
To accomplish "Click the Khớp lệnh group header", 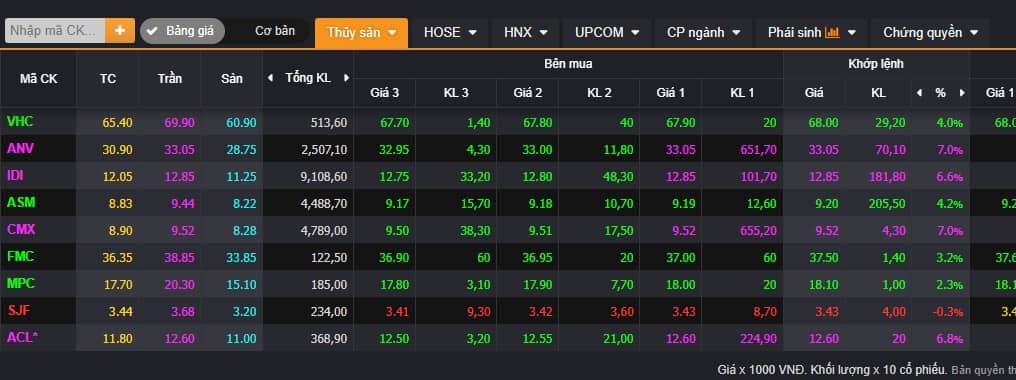I will 876,64.
